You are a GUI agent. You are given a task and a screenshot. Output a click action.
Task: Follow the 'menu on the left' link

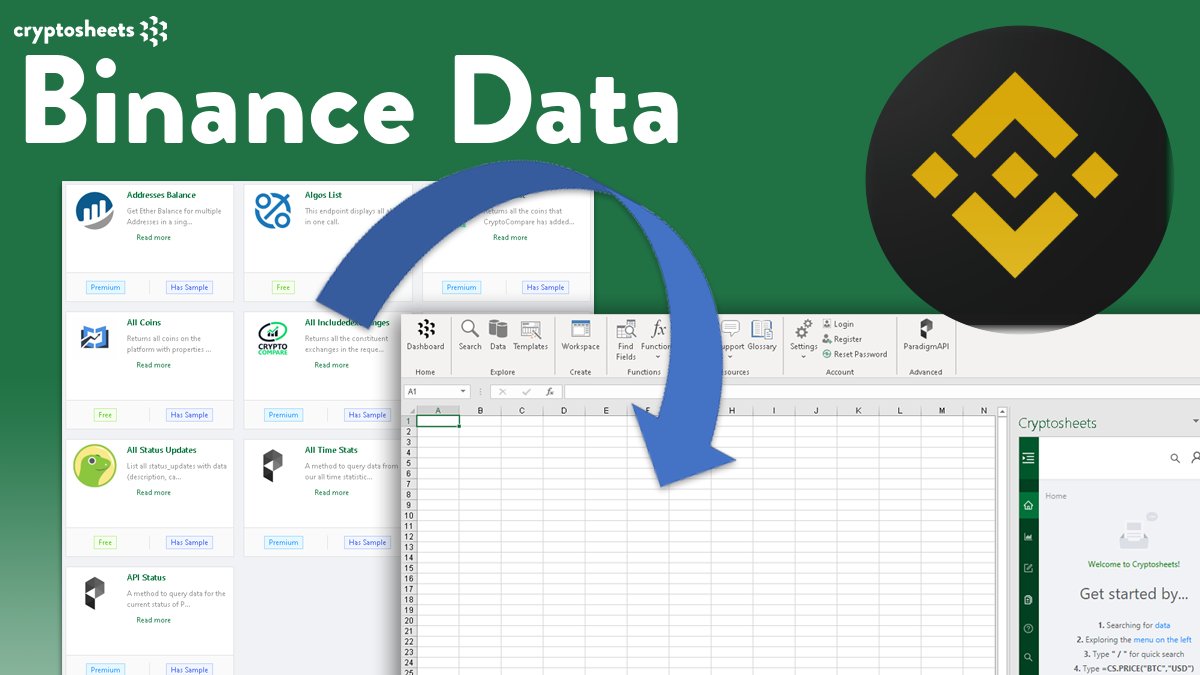click(1162, 639)
